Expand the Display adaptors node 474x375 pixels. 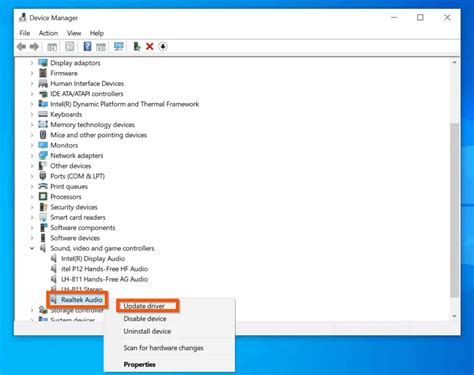click(x=32, y=63)
